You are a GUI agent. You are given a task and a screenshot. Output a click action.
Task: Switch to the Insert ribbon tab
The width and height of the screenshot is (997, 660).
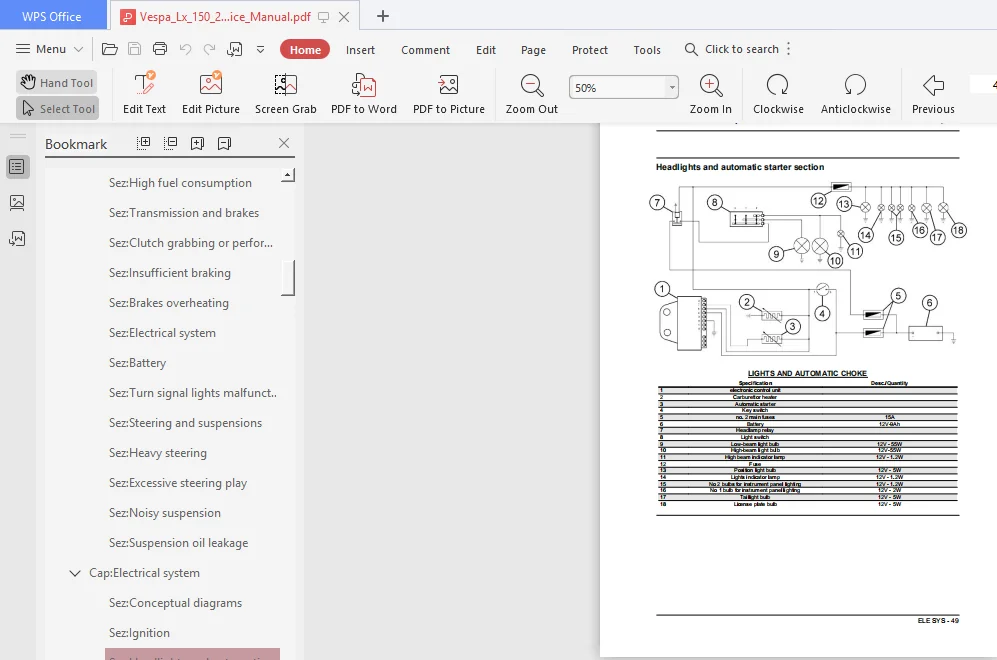[360, 50]
